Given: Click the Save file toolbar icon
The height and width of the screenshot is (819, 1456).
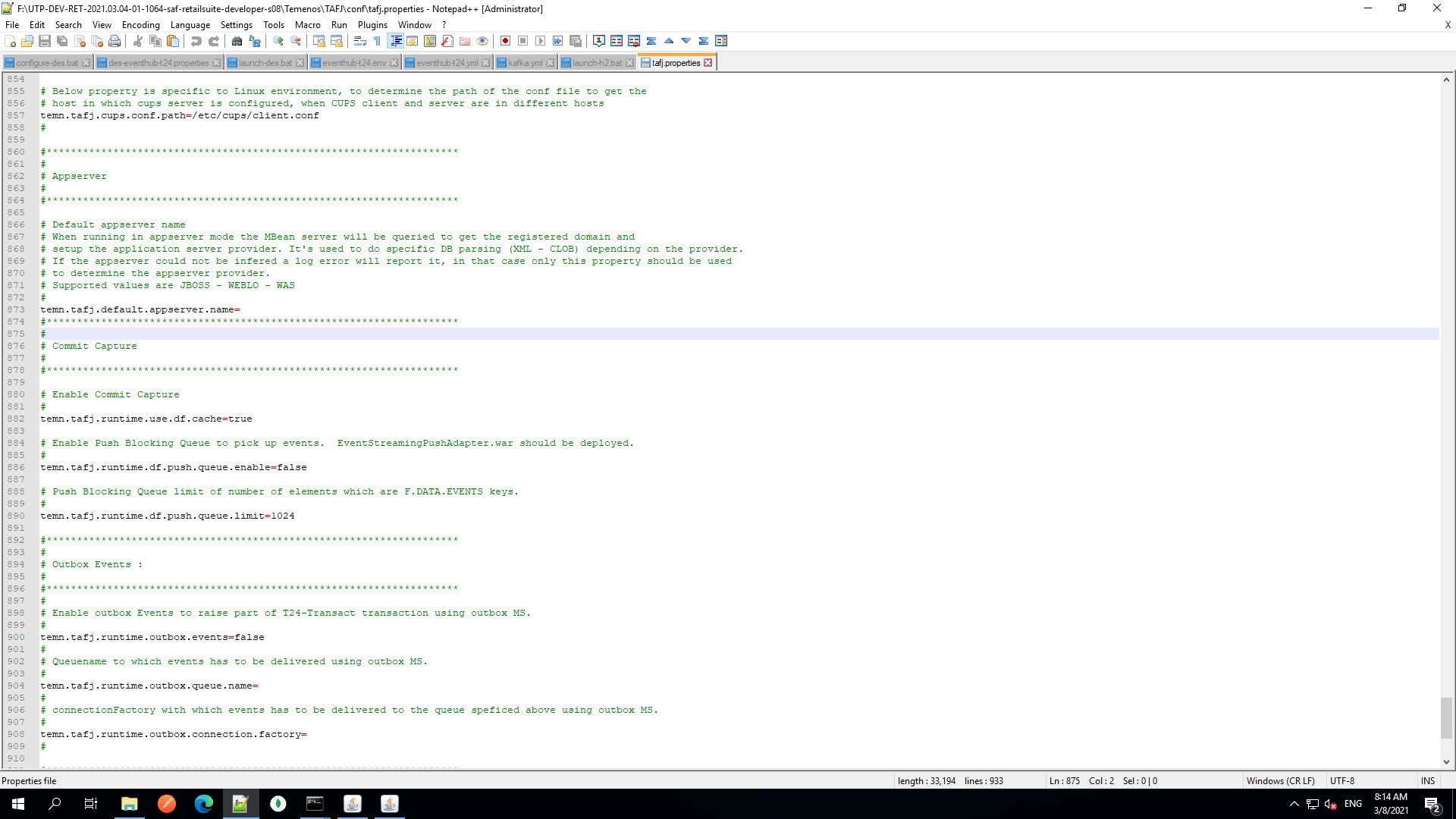Looking at the screenshot, I should click(45, 41).
